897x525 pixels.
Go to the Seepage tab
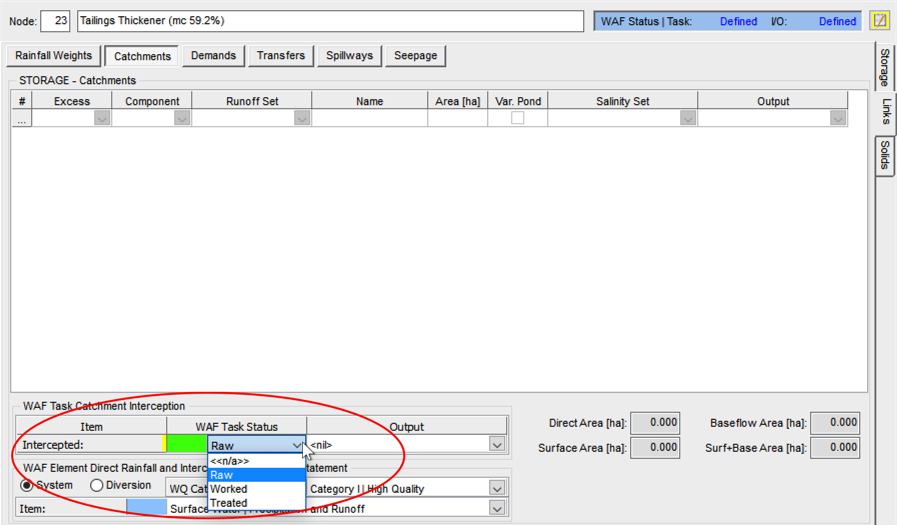pos(415,56)
